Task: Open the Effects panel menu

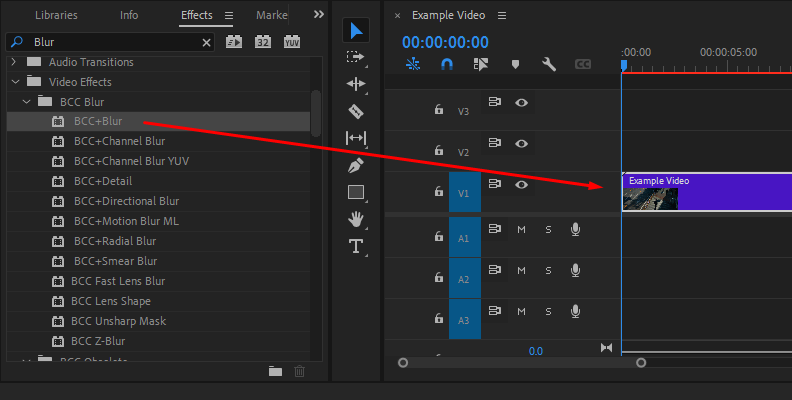Action: [x=229, y=16]
